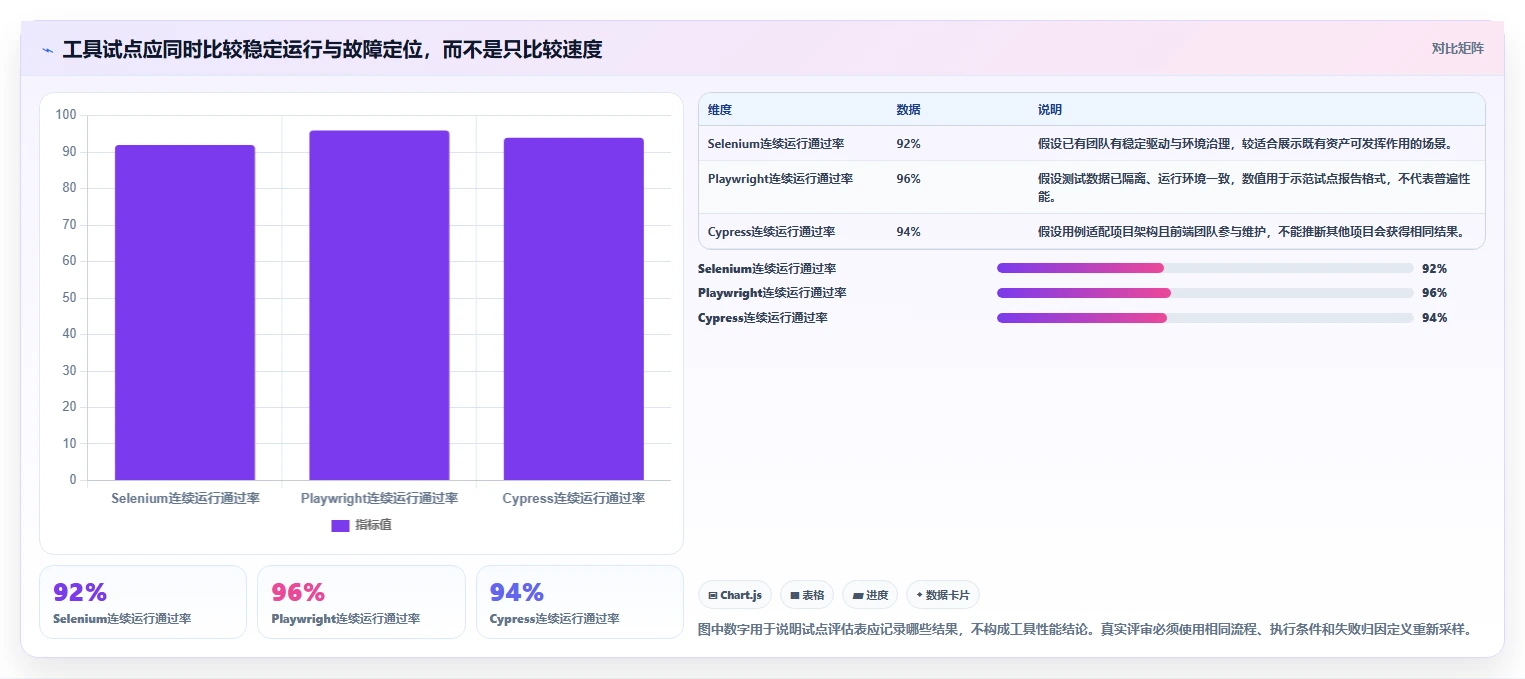Select the Chart.js tag chip
Screen dimensions: 1525x679
tap(735, 595)
